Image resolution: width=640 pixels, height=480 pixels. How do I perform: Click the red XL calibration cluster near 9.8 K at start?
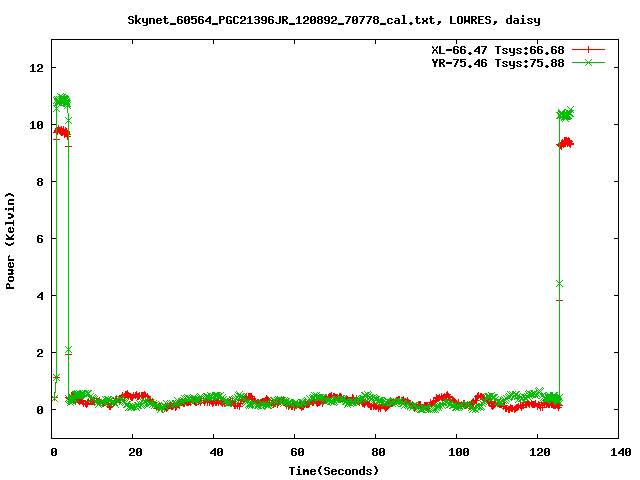[62, 132]
